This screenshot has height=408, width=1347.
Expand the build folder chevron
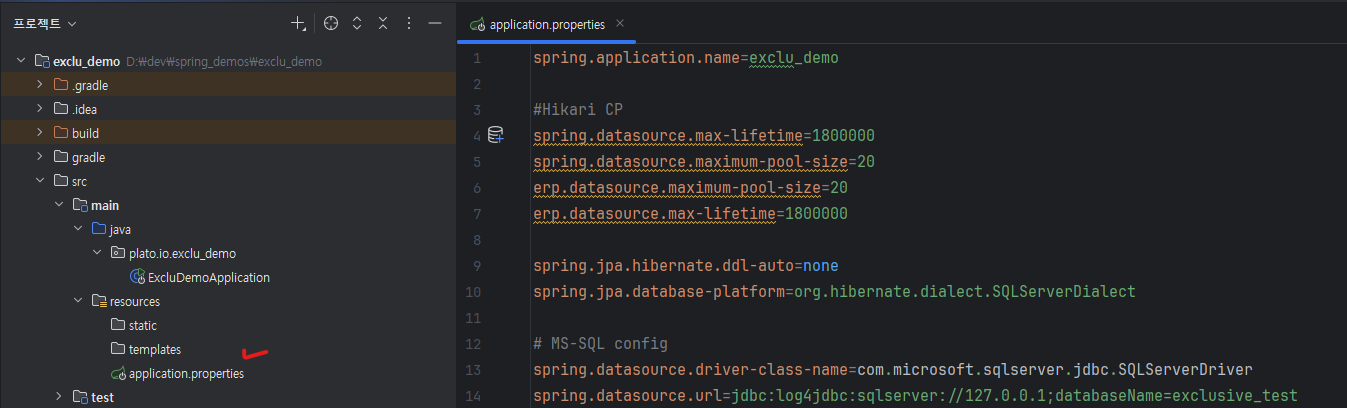[40, 133]
